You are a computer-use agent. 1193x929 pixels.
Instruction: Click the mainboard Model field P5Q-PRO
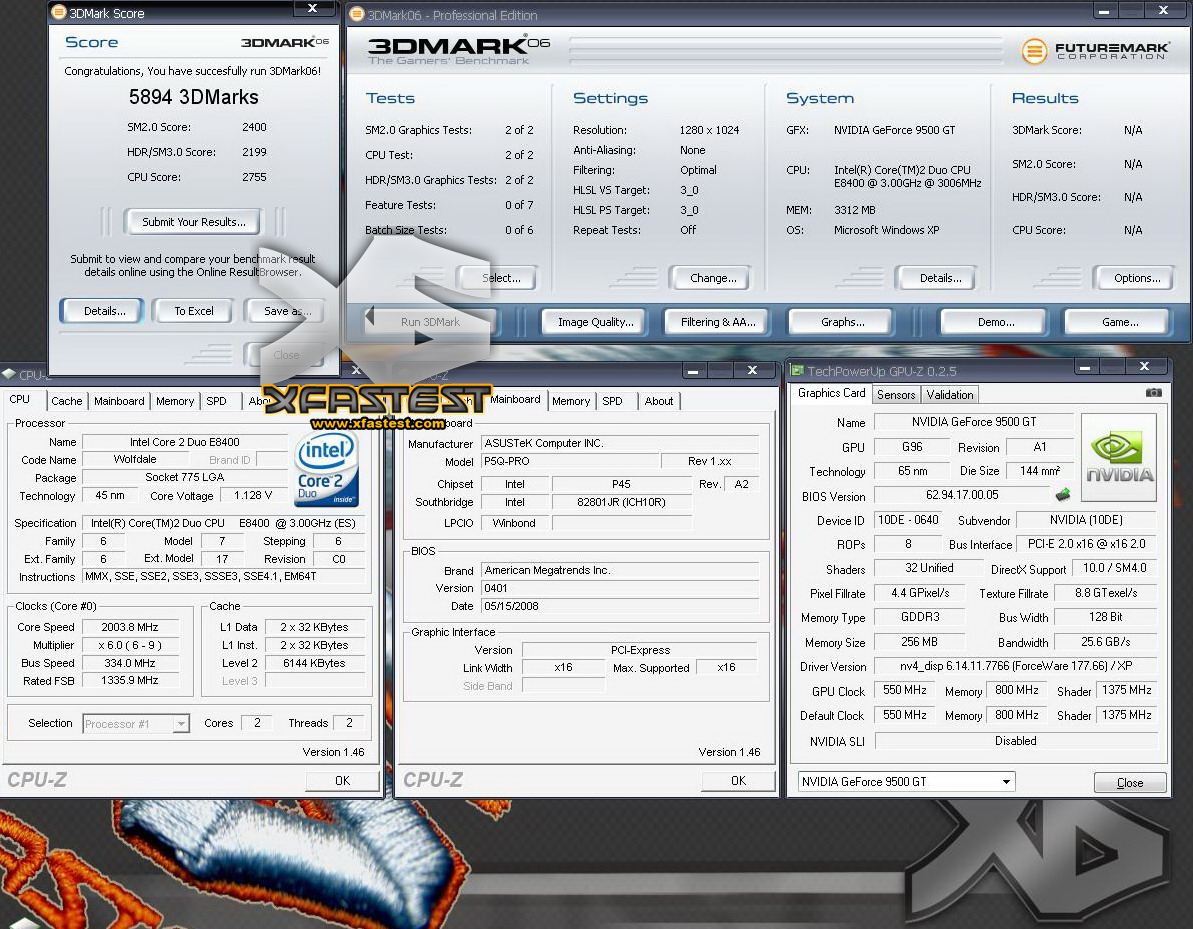(570, 461)
